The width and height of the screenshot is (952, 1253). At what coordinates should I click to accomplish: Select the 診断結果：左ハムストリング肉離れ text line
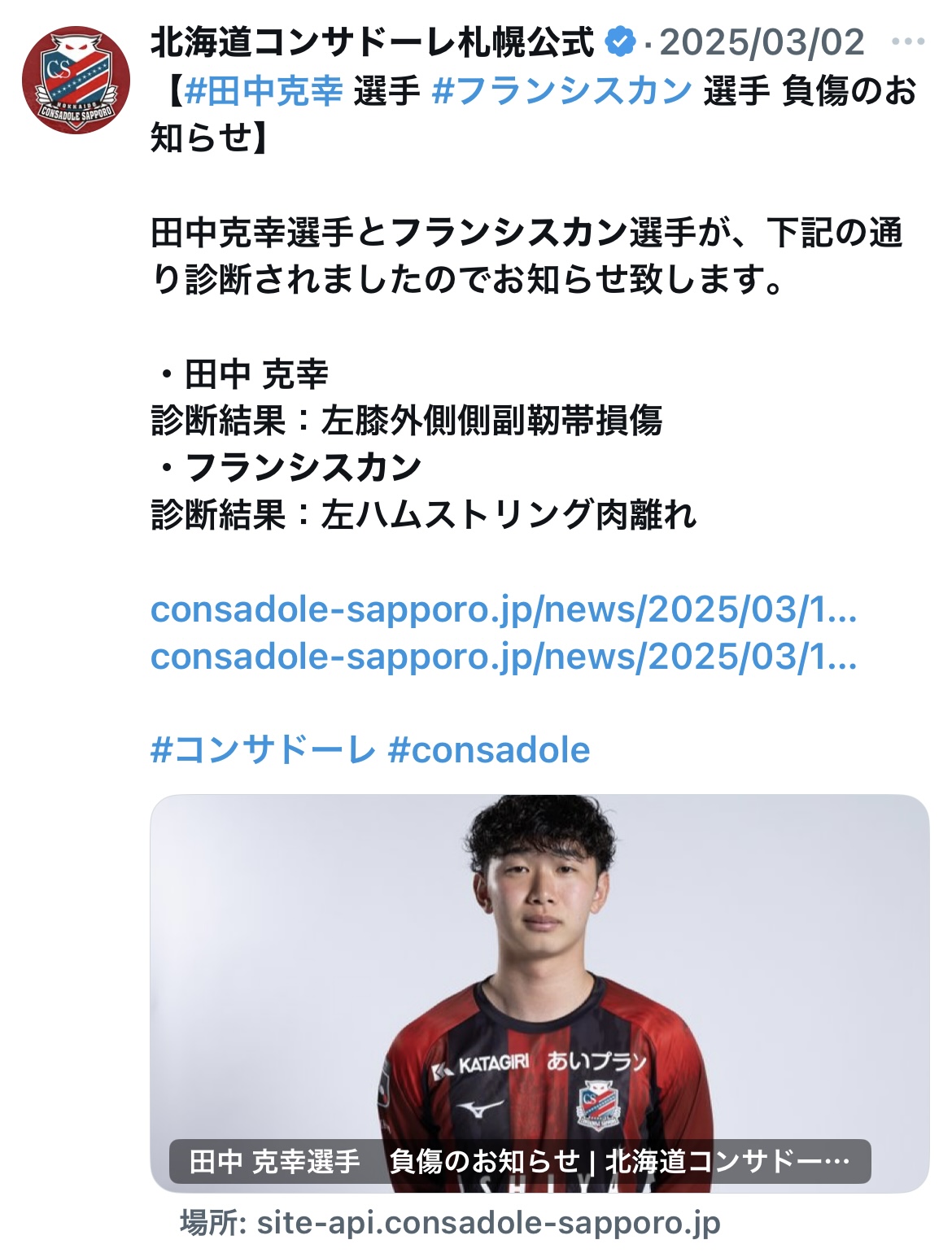[424, 515]
